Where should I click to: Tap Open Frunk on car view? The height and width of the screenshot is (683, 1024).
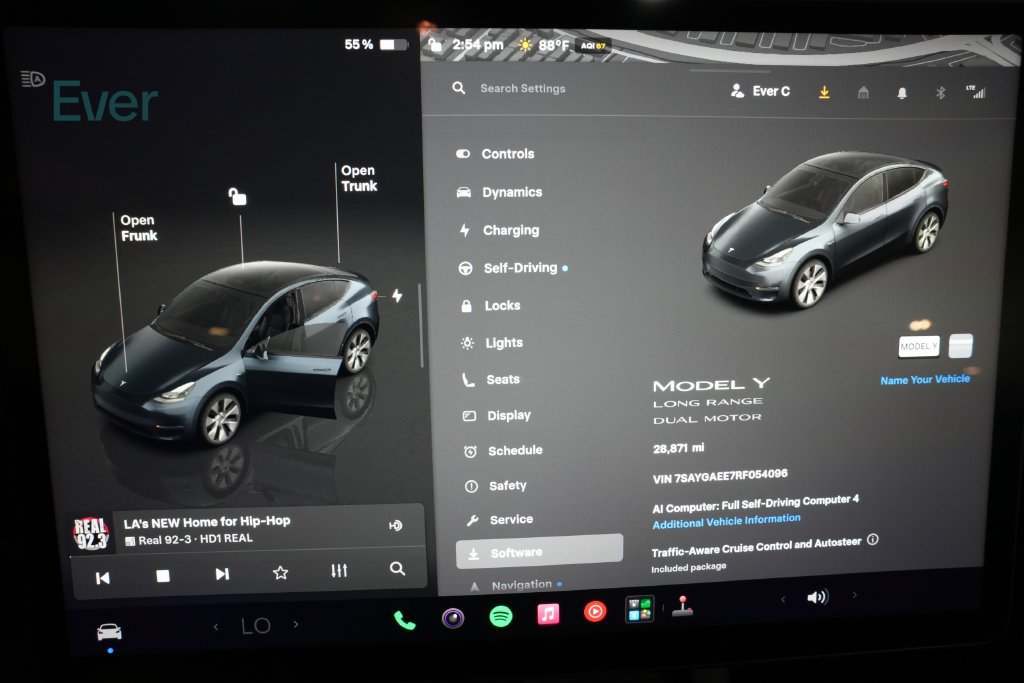[x=138, y=228]
